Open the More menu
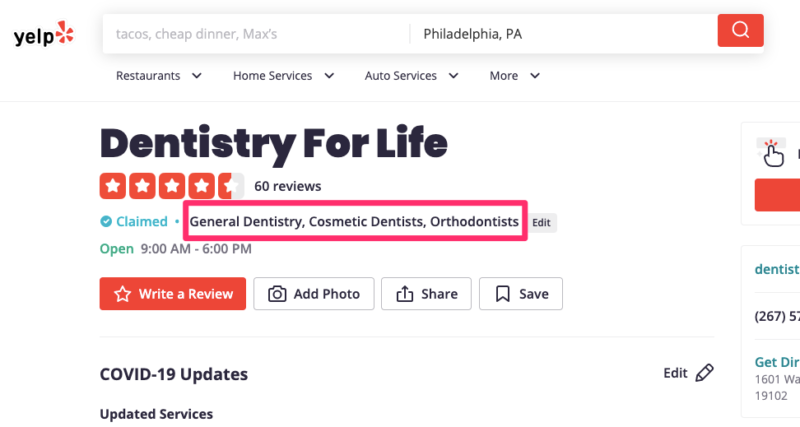Image resolution: width=800 pixels, height=427 pixels. click(x=514, y=76)
